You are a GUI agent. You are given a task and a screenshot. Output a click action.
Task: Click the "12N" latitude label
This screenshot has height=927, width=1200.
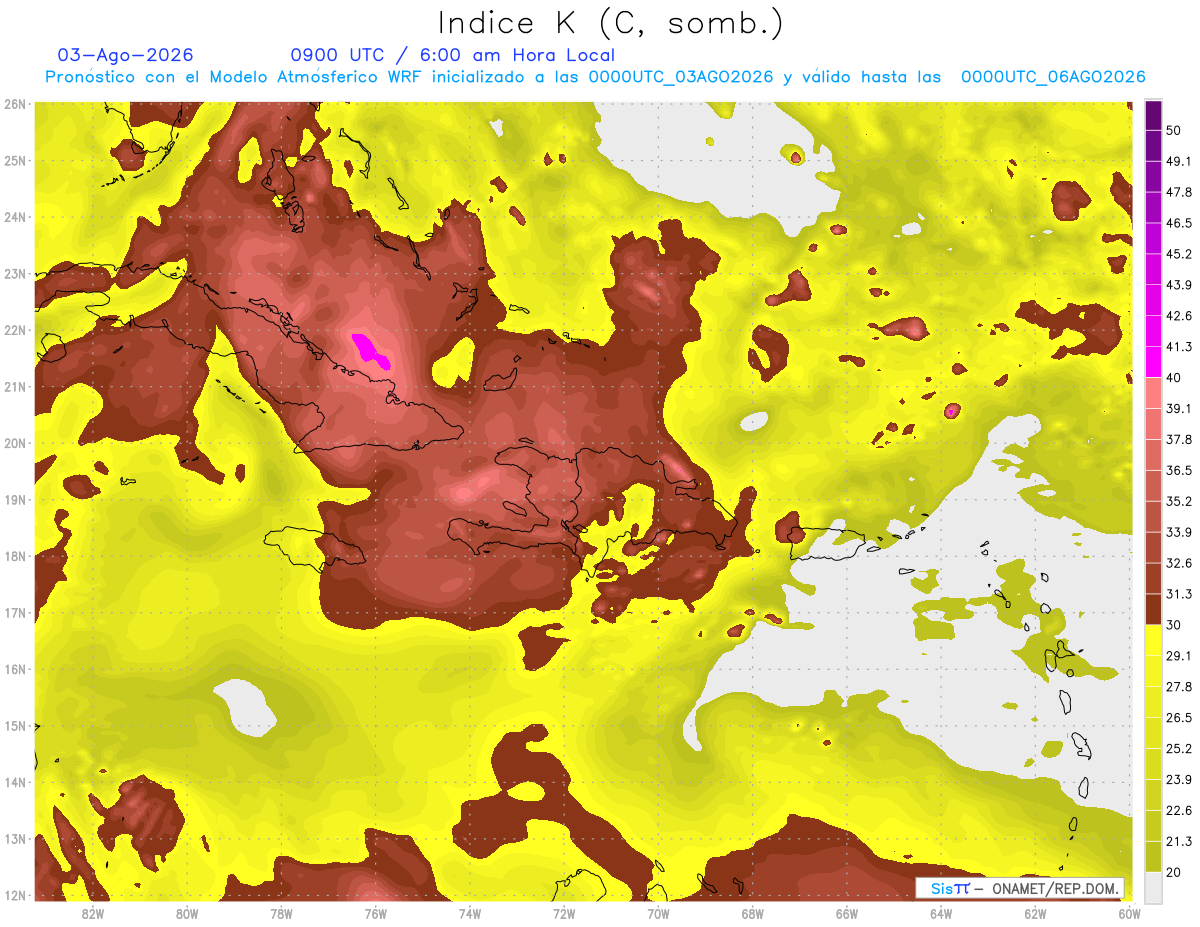click(15, 895)
